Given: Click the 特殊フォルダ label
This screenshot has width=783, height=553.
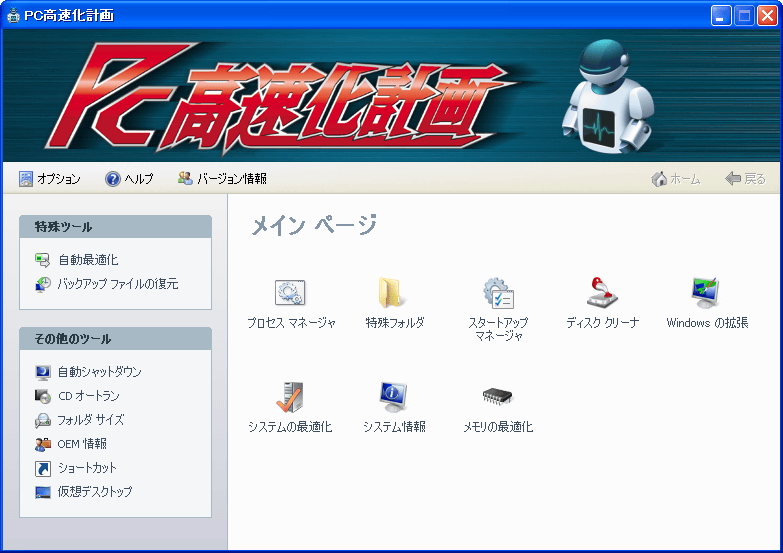Looking at the screenshot, I should [x=395, y=323].
